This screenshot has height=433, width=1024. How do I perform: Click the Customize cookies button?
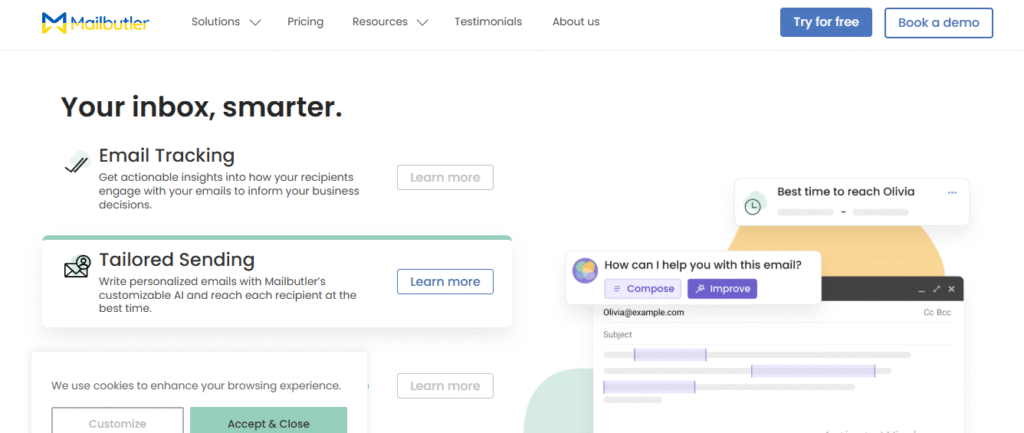[117, 423]
